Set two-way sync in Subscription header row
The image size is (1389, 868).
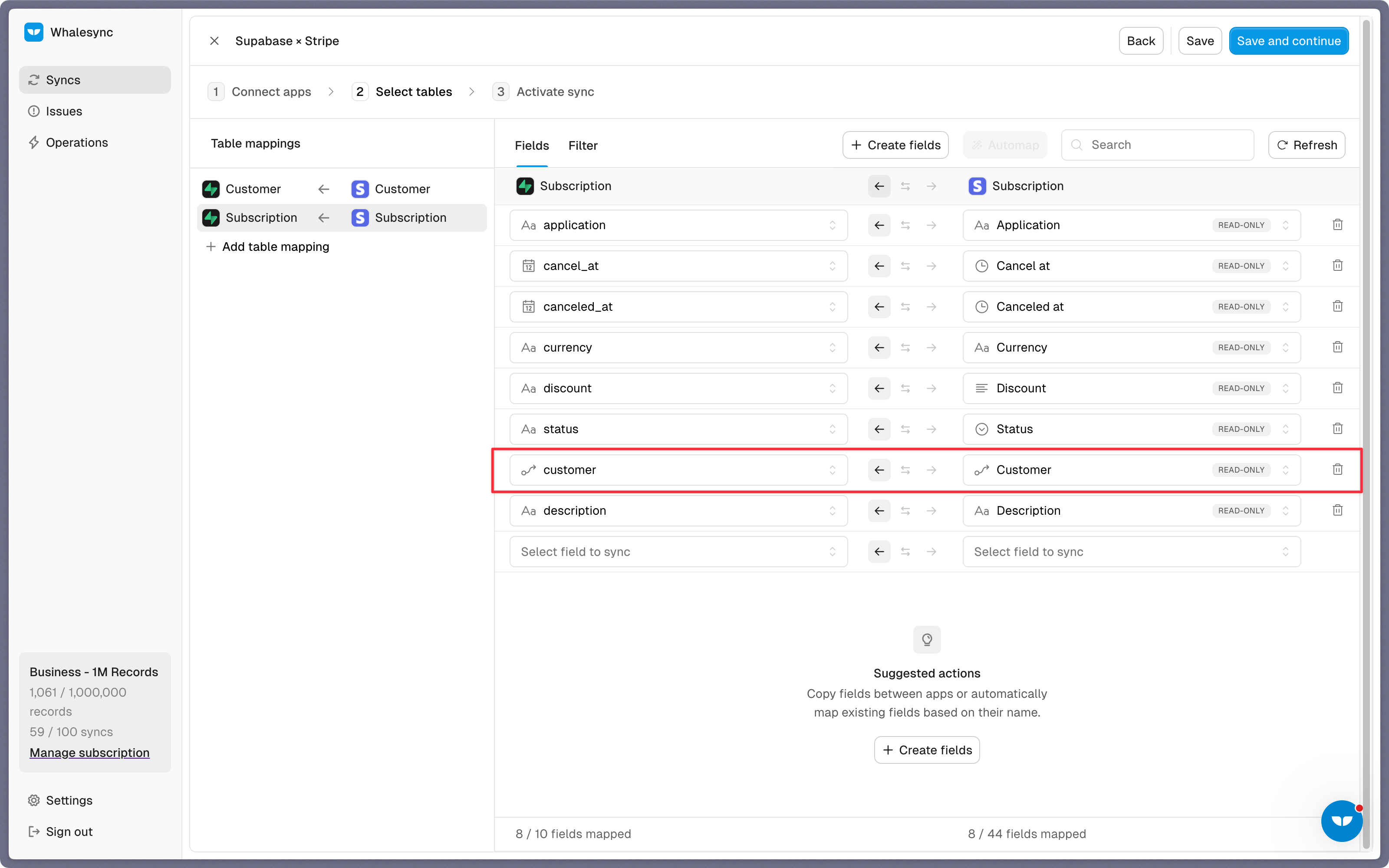pyautogui.click(x=905, y=186)
